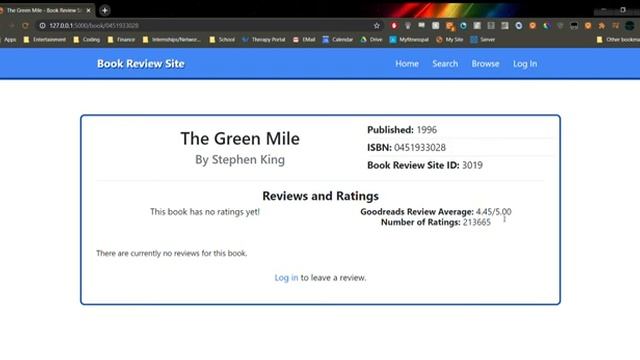
Task: Open Browse page from navbar
Action: click(485, 64)
